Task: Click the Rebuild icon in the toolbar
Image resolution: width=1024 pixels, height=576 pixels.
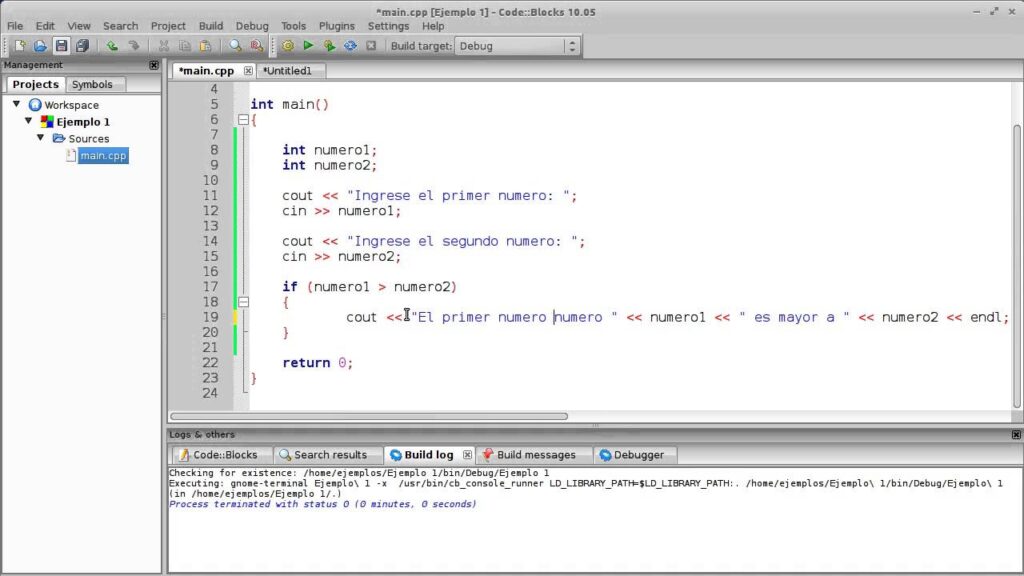Action: [x=350, y=46]
